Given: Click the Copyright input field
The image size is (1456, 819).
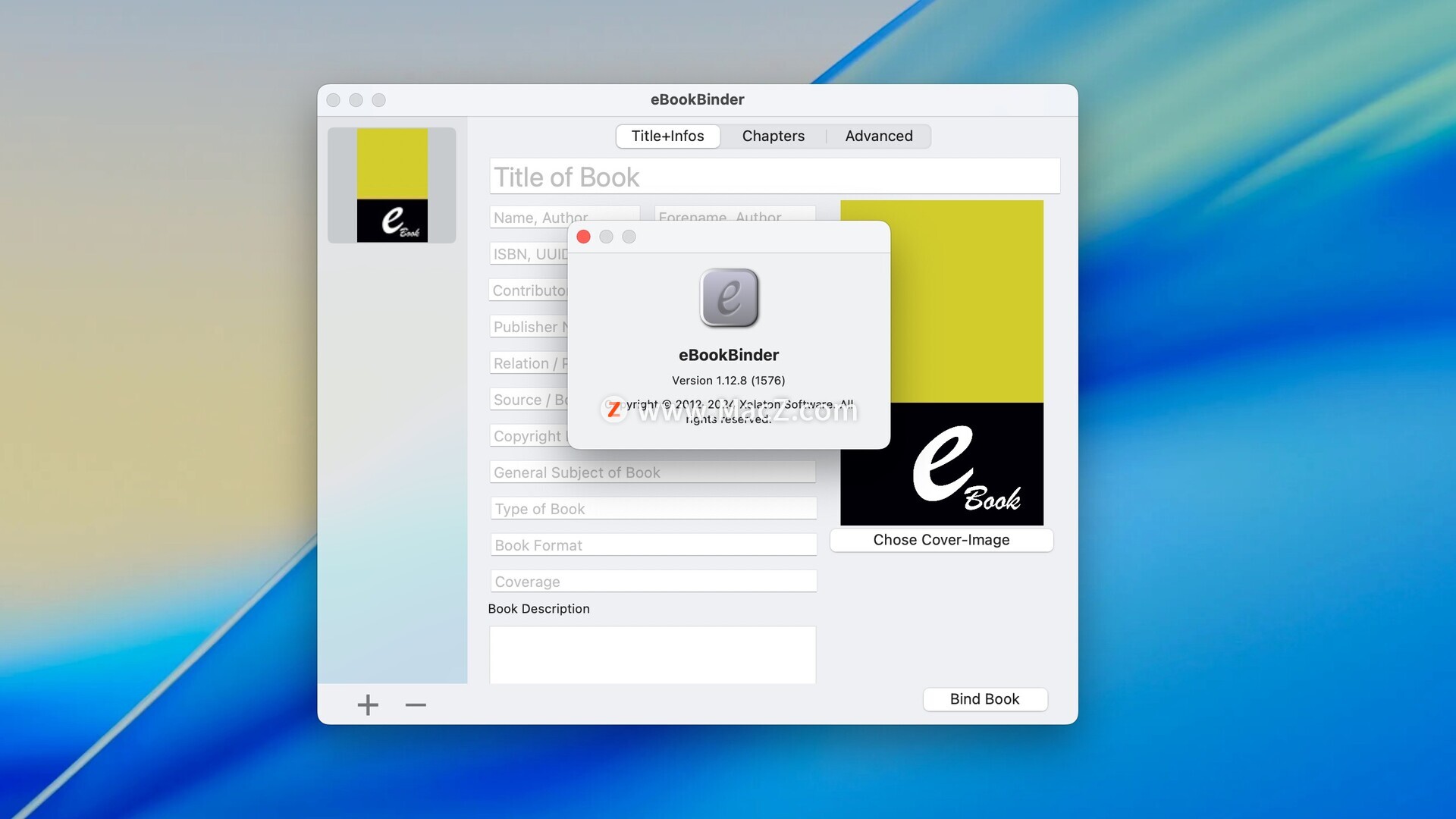Looking at the screenshot, I should coord(529,435).
